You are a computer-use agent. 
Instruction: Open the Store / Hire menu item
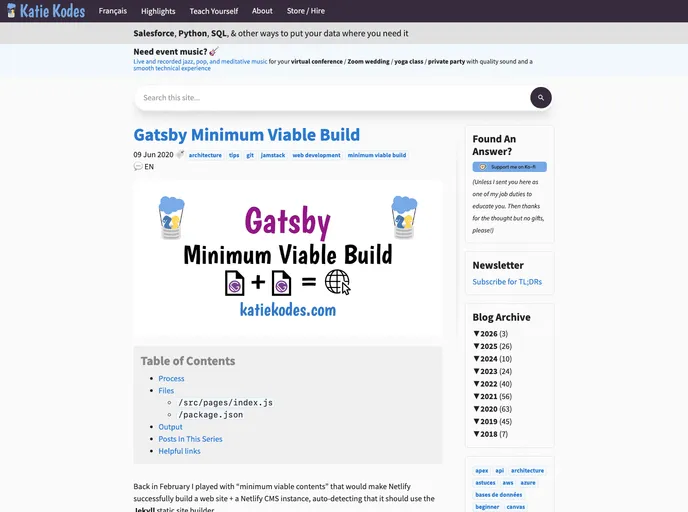point(306,11)
